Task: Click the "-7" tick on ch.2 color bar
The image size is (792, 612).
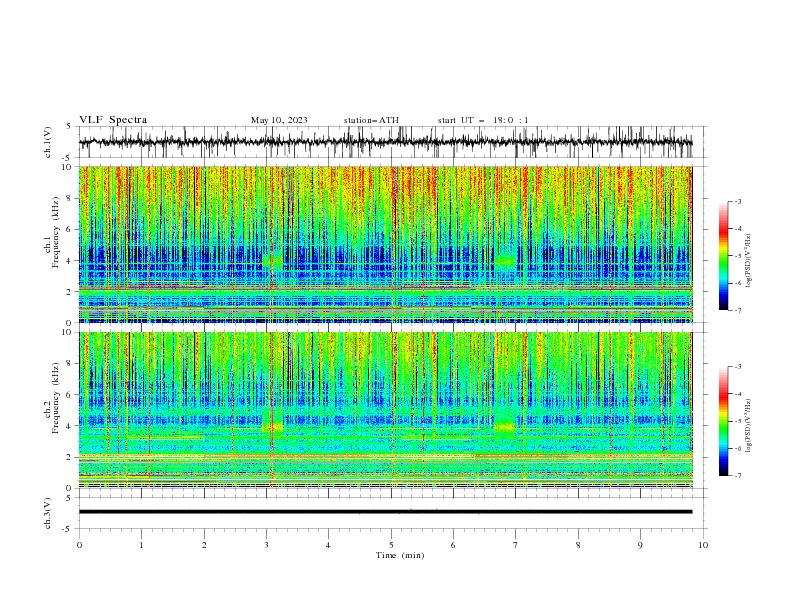Action: click(738, 475)
